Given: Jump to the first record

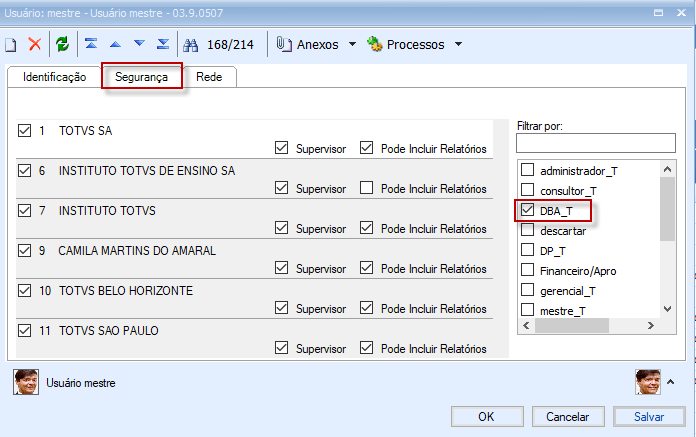Looking at the screenshot, I should (x=91, y=44).
